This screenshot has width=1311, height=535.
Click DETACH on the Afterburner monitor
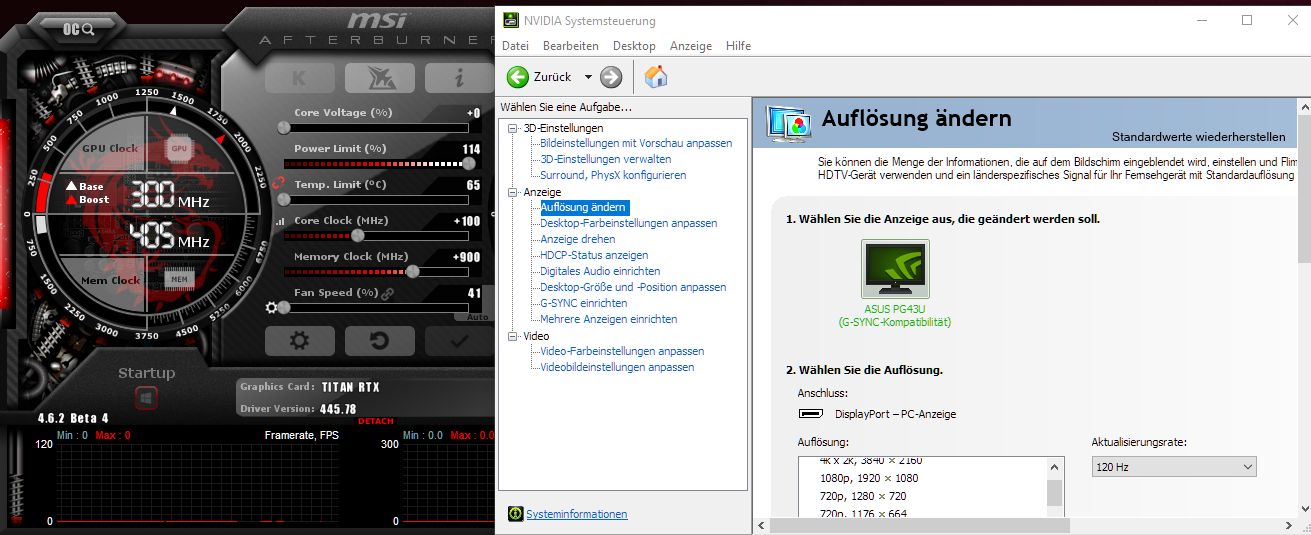375,421
